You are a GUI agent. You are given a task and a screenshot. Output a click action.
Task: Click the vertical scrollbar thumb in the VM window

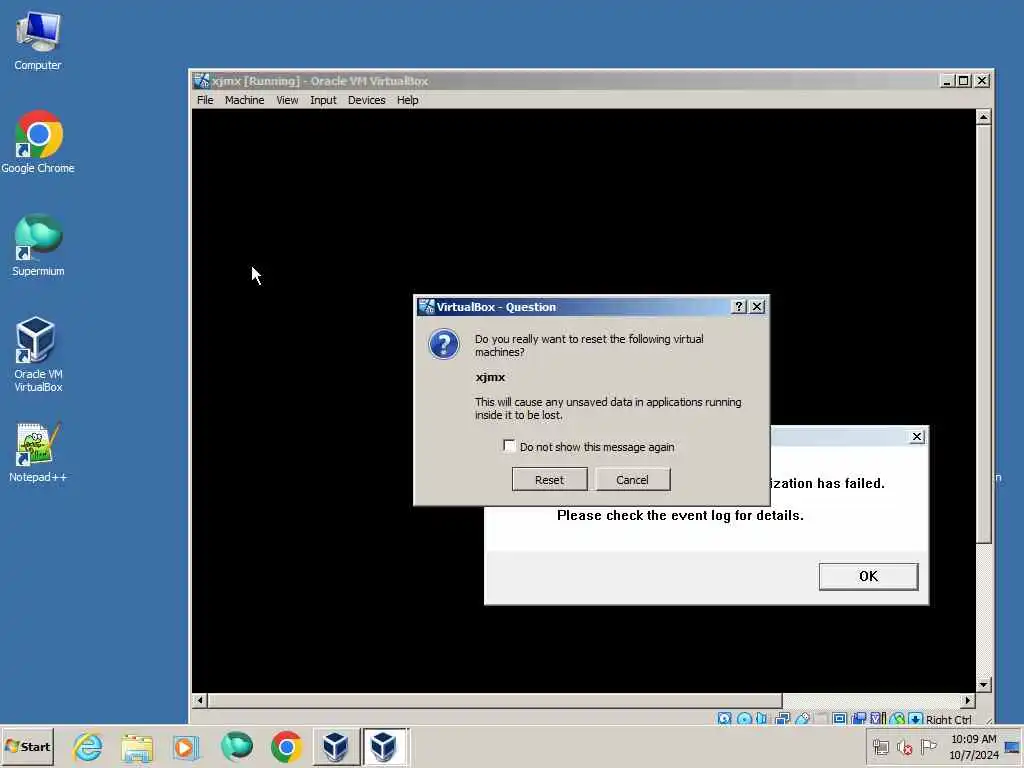(x=983, y=334)
